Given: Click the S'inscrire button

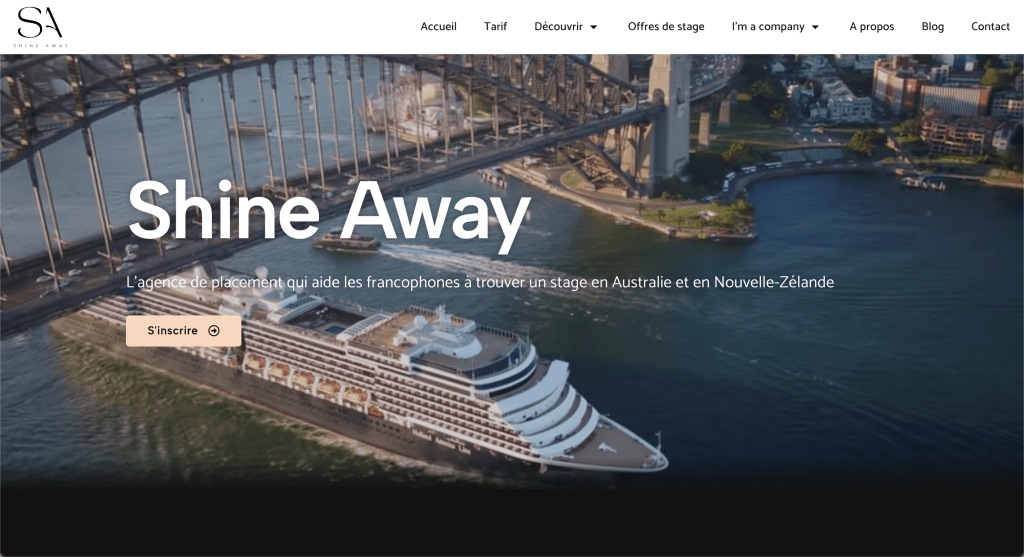Looking at the screenshot, I should 184,331.
